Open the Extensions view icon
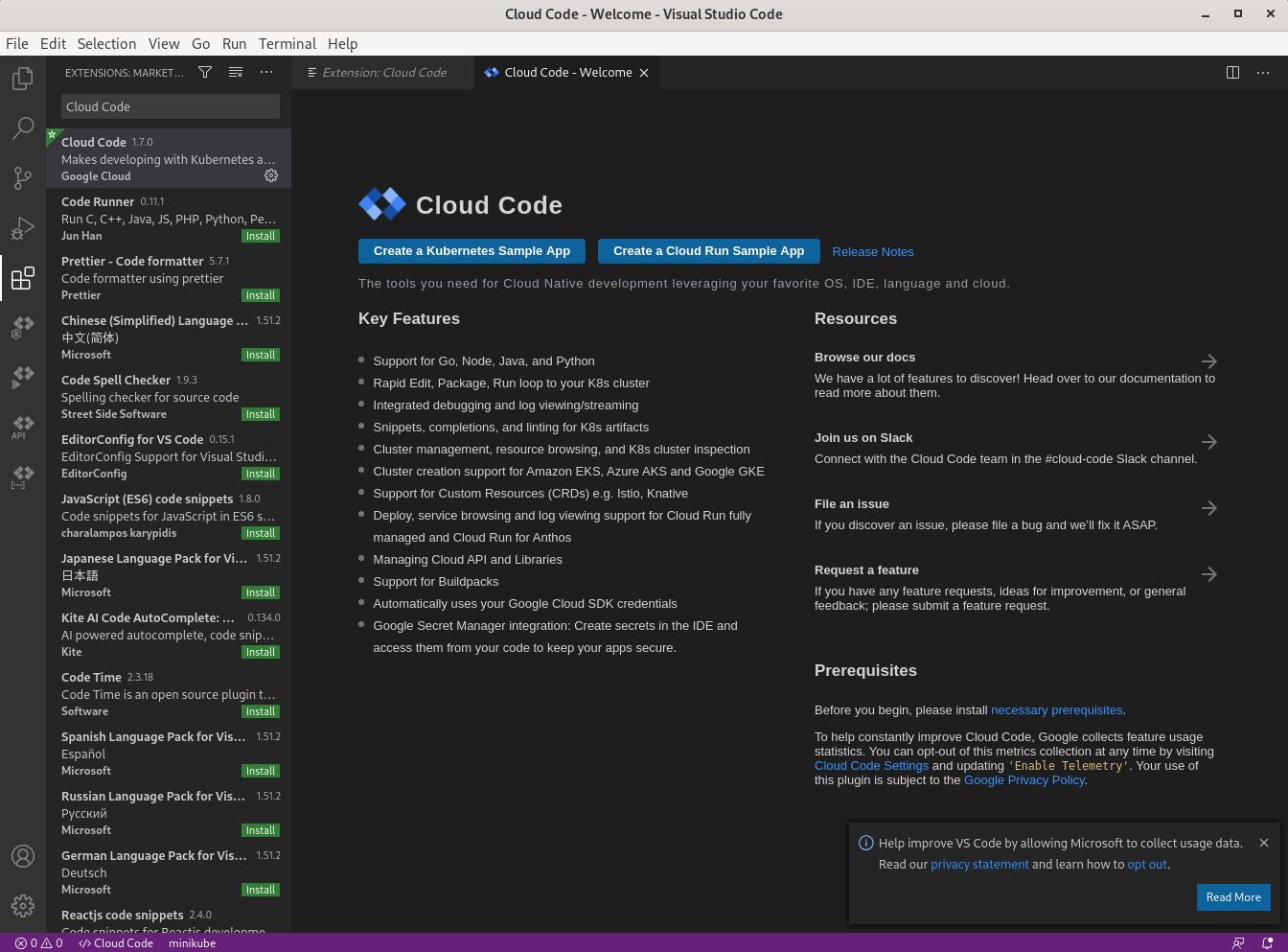 click(x=23, y=278)
